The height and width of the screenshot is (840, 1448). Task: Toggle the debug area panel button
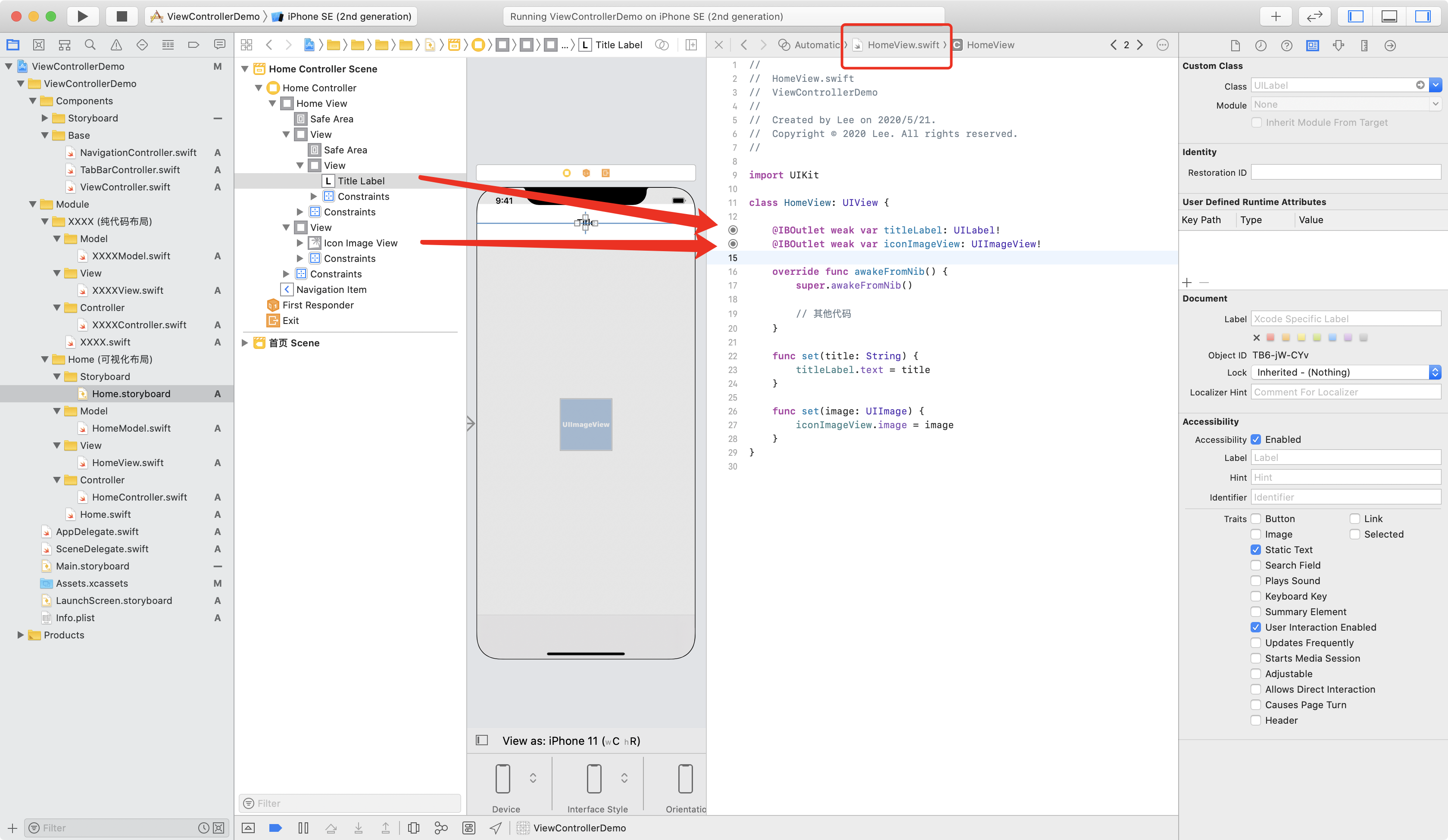(x=1389, y=16)
